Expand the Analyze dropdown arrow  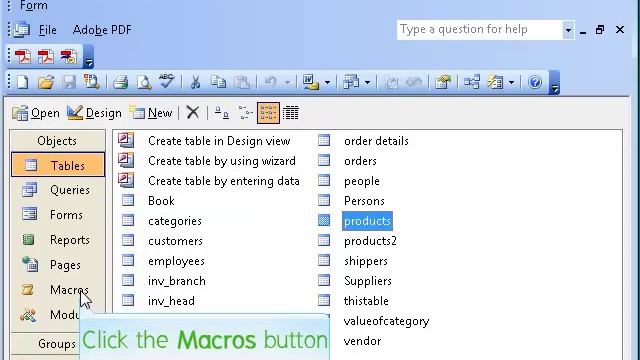(367, 82)
